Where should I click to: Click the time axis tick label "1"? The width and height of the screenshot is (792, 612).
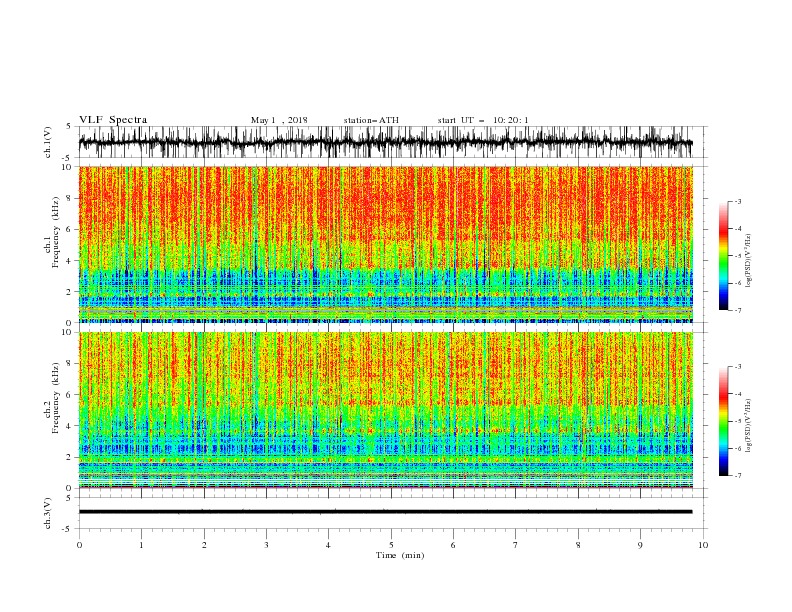pos(141,545)
